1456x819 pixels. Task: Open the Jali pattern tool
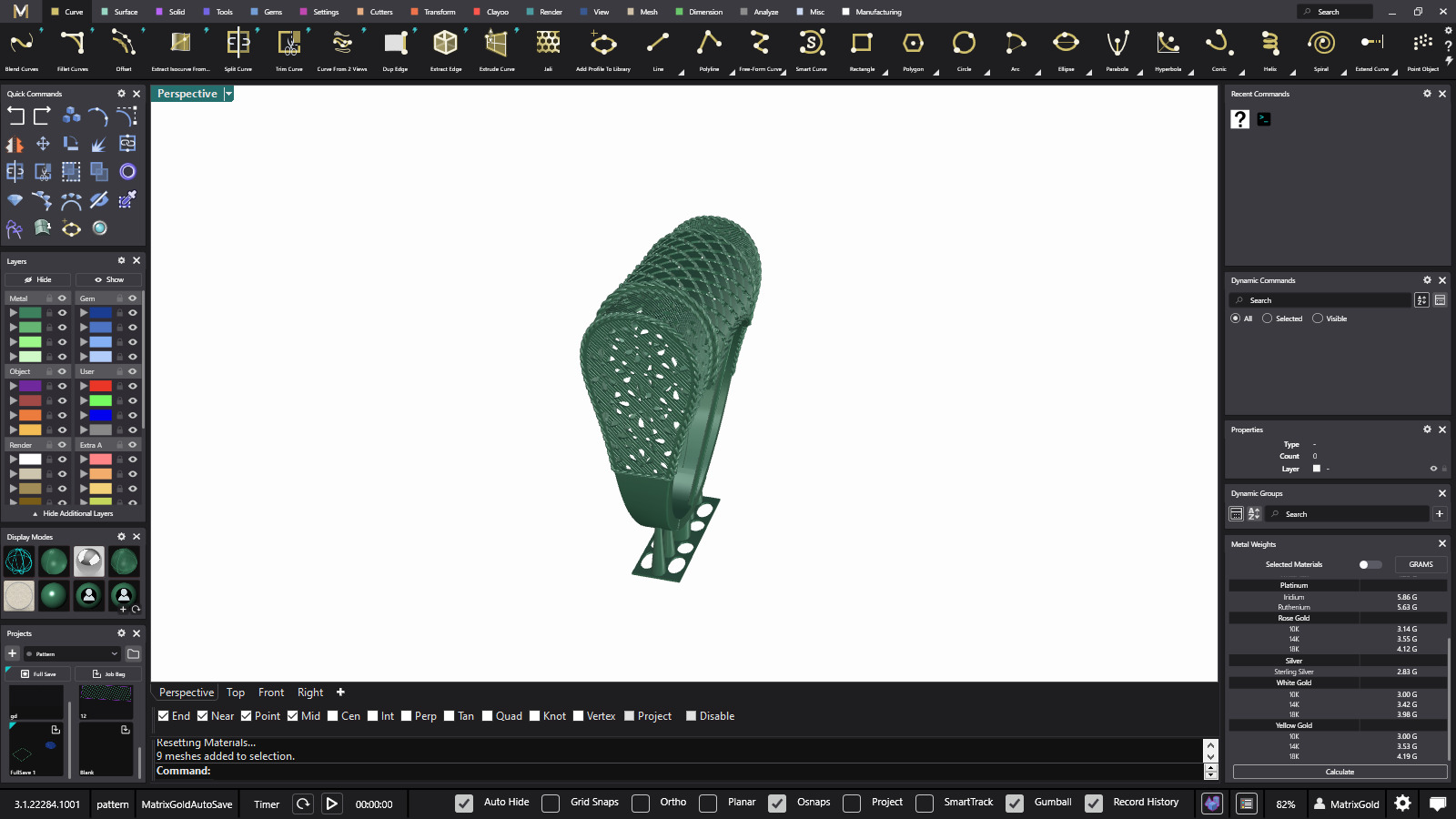(x=548, y=50)
